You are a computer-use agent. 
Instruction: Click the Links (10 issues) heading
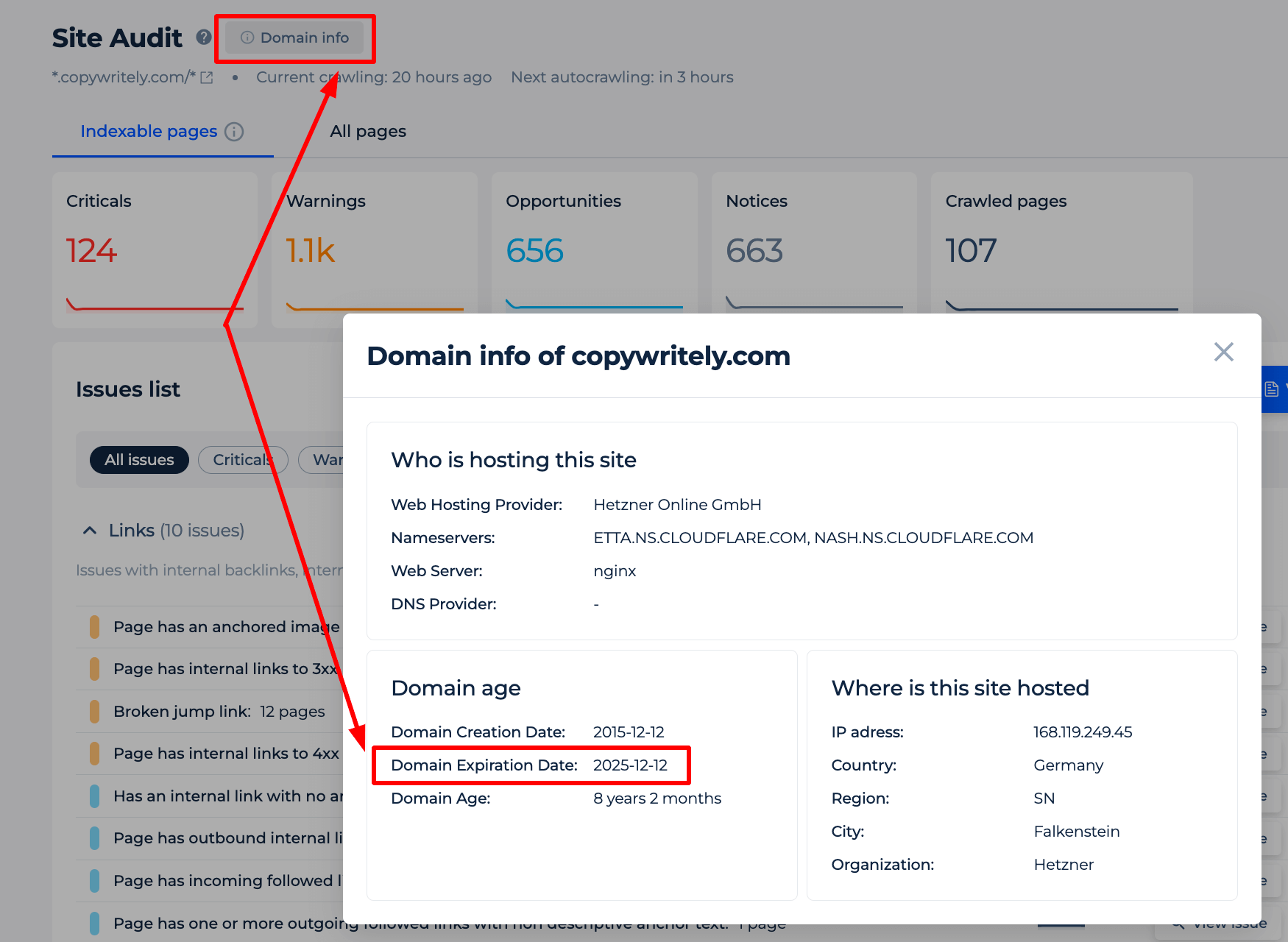click(177, 531)
